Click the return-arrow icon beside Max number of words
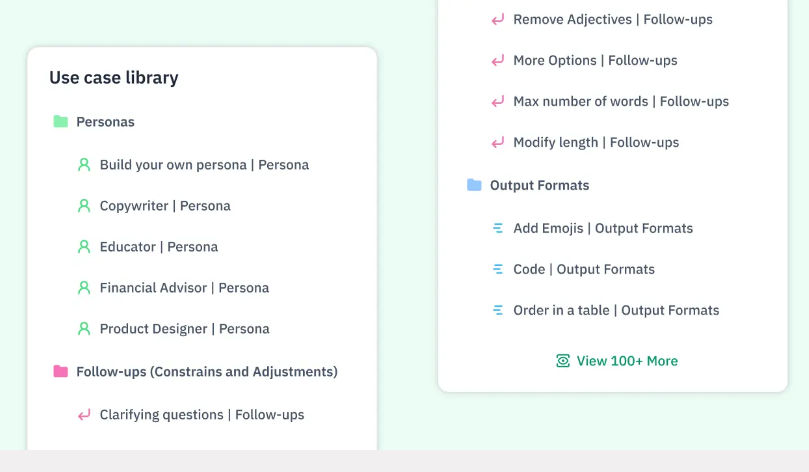 tap(497, 102)
